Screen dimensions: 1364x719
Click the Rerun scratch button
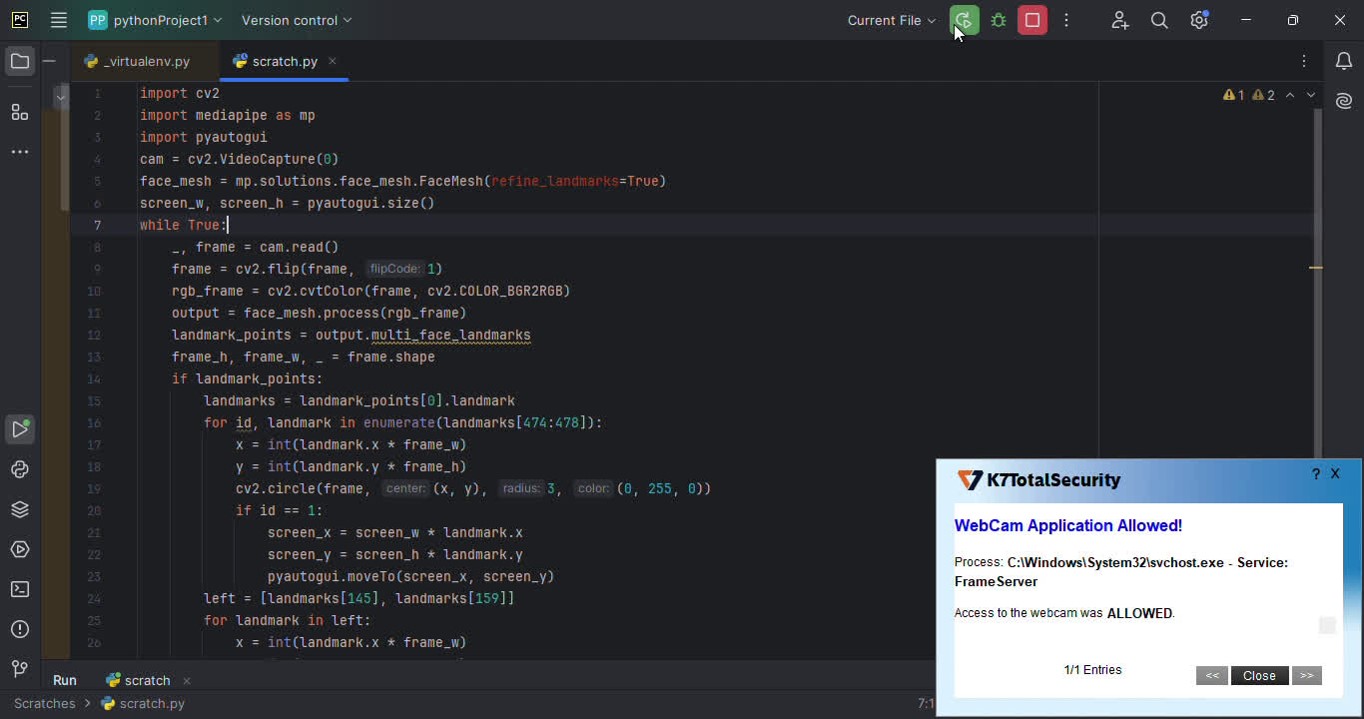(964, 20)
